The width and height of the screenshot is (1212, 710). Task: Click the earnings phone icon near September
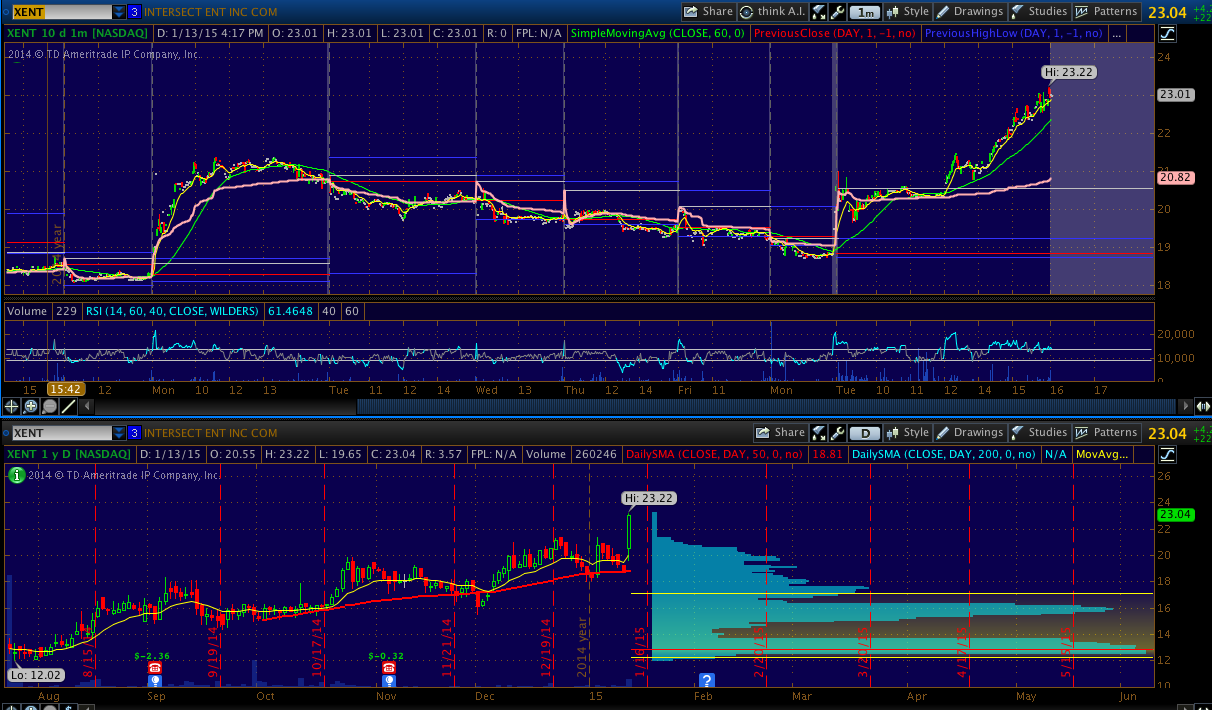point(154,668)
